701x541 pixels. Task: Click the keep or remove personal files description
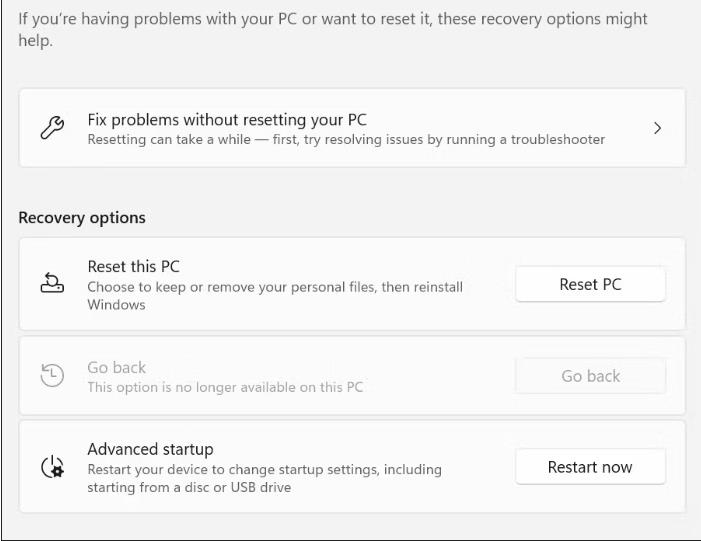coord(275,296)
